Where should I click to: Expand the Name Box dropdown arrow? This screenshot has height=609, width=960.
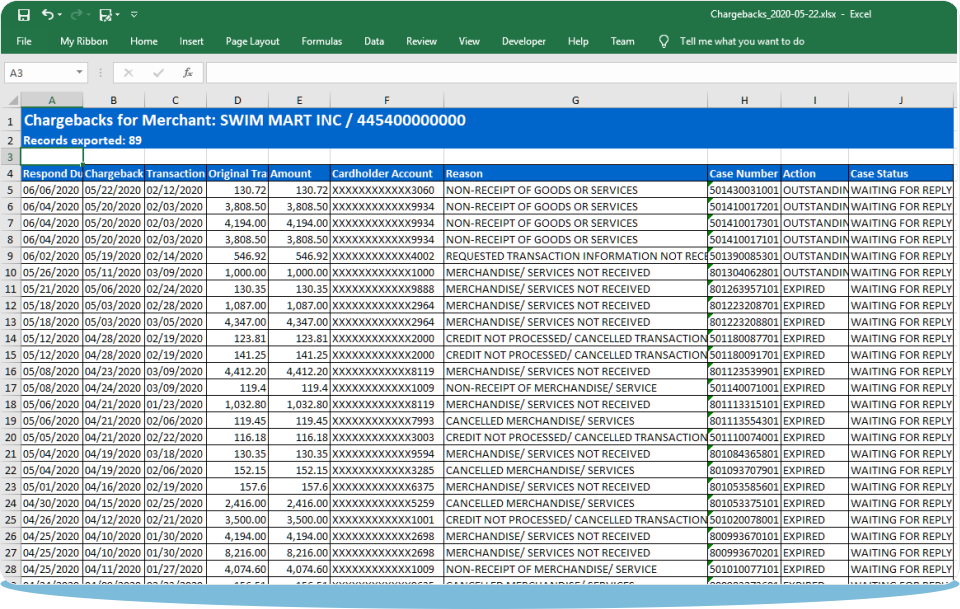pos(80,72)
